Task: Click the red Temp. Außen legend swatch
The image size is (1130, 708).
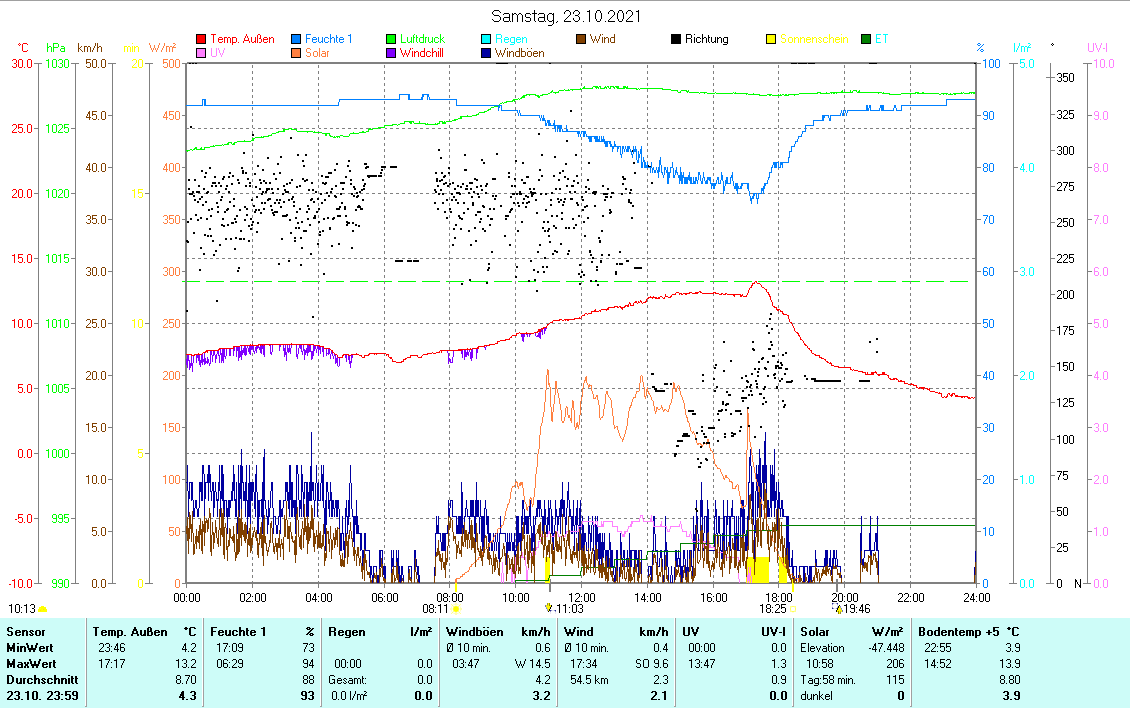Action: 202,40
